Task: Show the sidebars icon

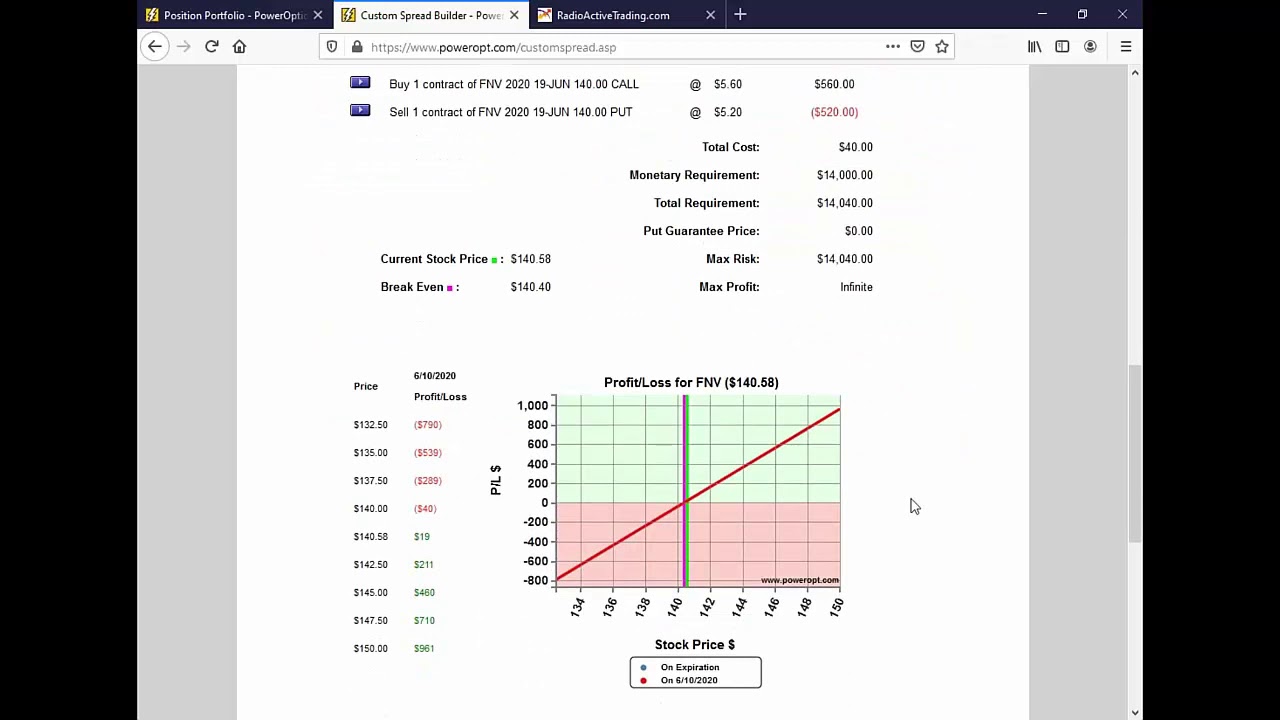Action: point(1062,47)
